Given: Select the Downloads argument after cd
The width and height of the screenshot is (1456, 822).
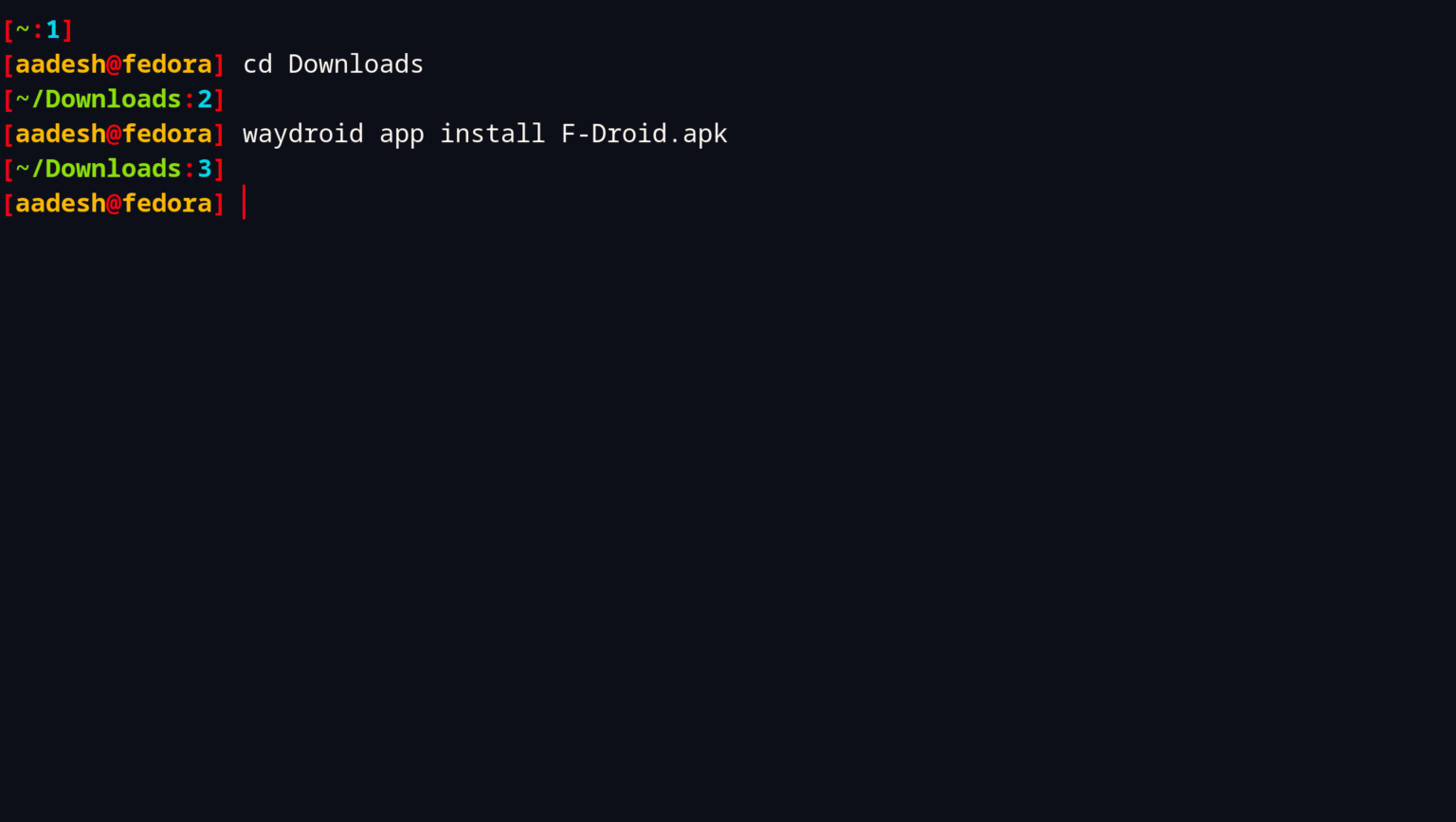Looking at the screenshot, I should [x=355, y=64].
